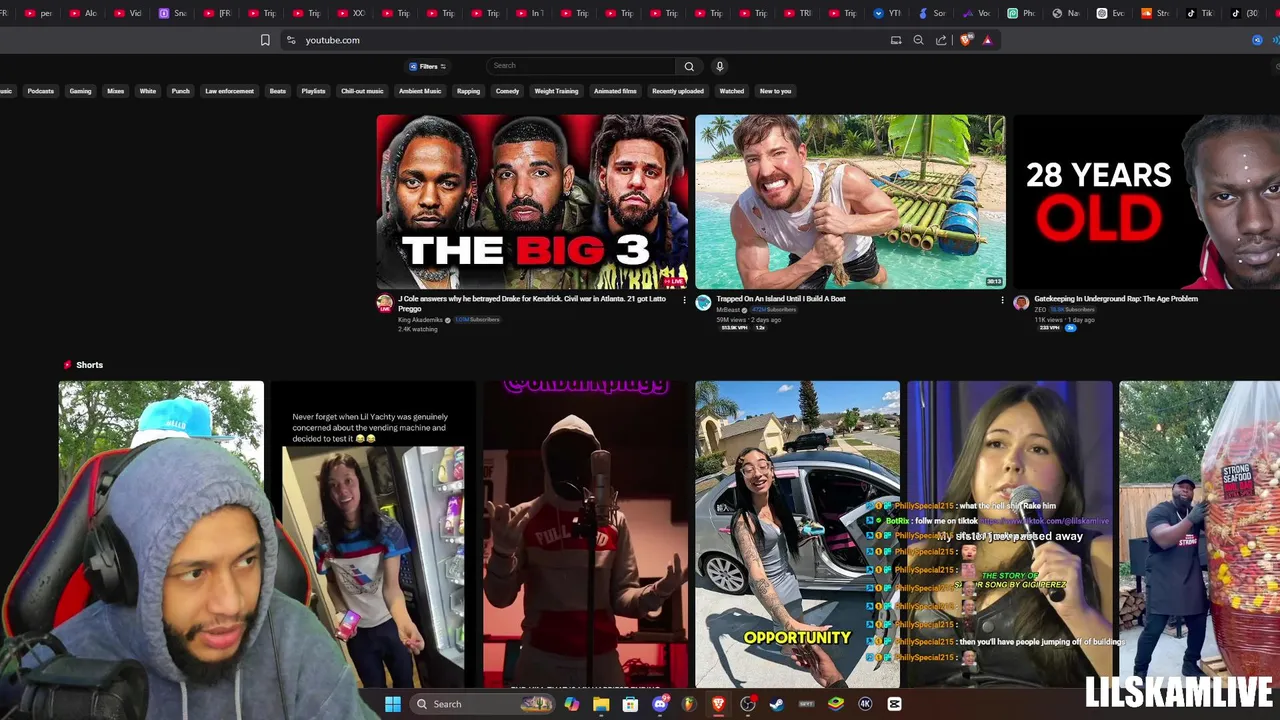
Task: Open more options for Trapped On An Island
Action: click(x=1002, y=300)
